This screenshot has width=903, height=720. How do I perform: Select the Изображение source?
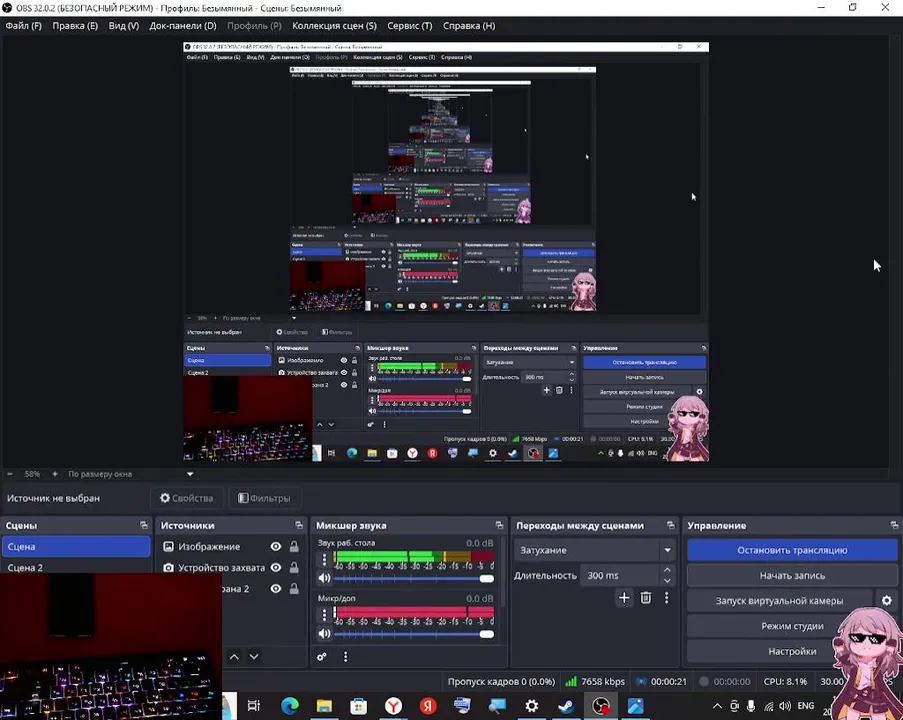click(208, 547)
